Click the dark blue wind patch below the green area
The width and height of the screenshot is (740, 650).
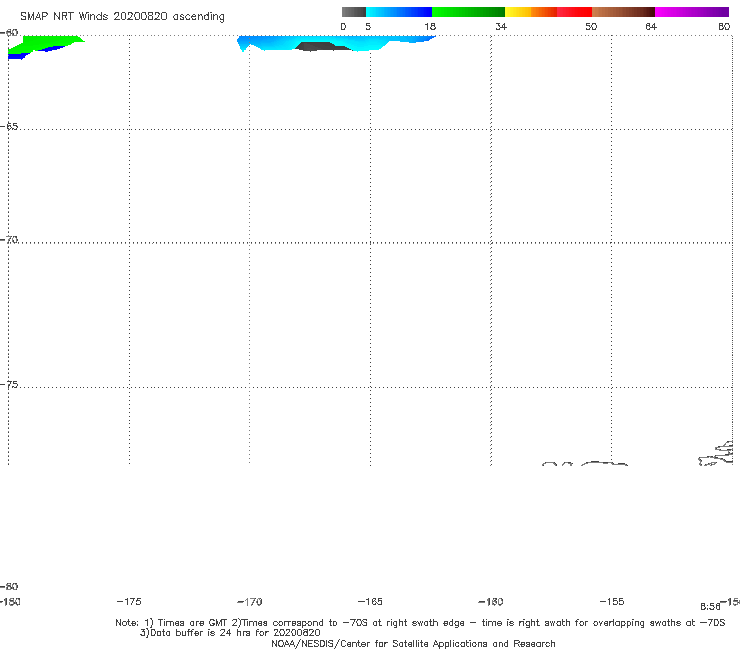click(18, 56)
